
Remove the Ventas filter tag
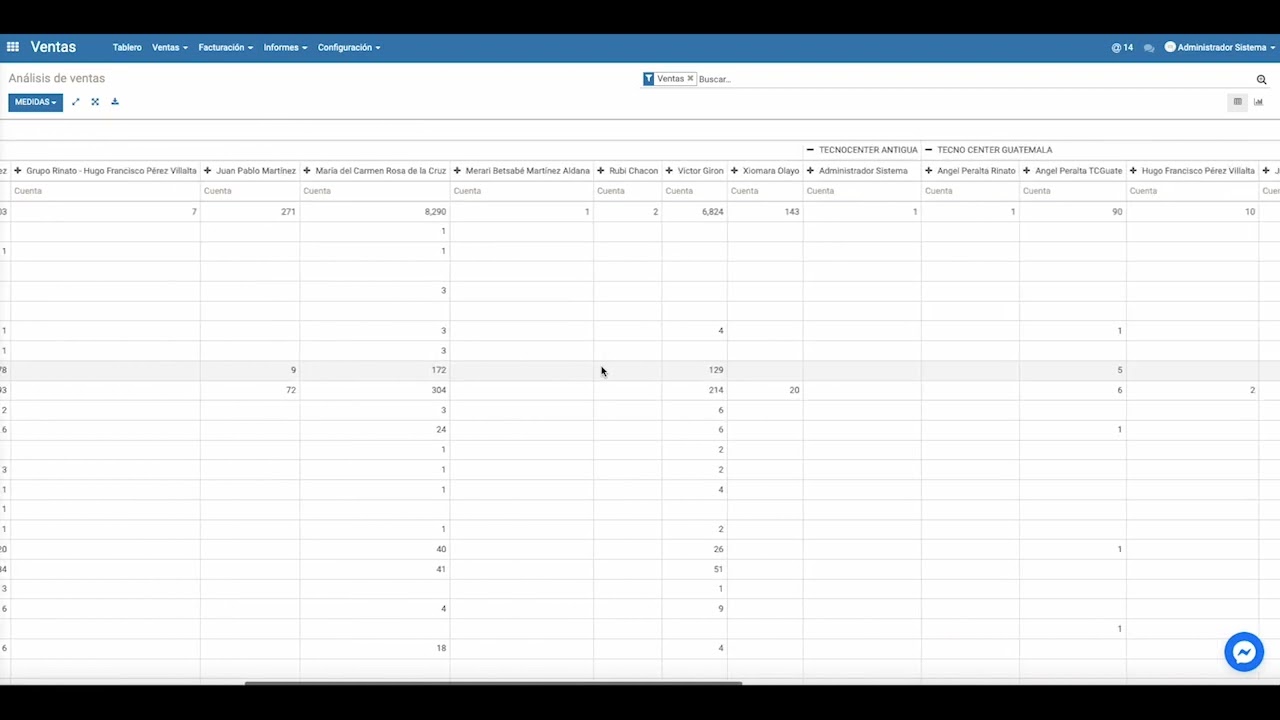(690, 79)
